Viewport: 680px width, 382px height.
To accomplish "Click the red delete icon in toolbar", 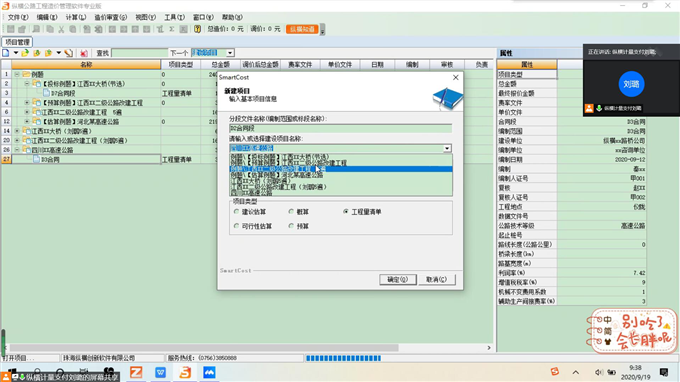I will (x=84, y=53).
